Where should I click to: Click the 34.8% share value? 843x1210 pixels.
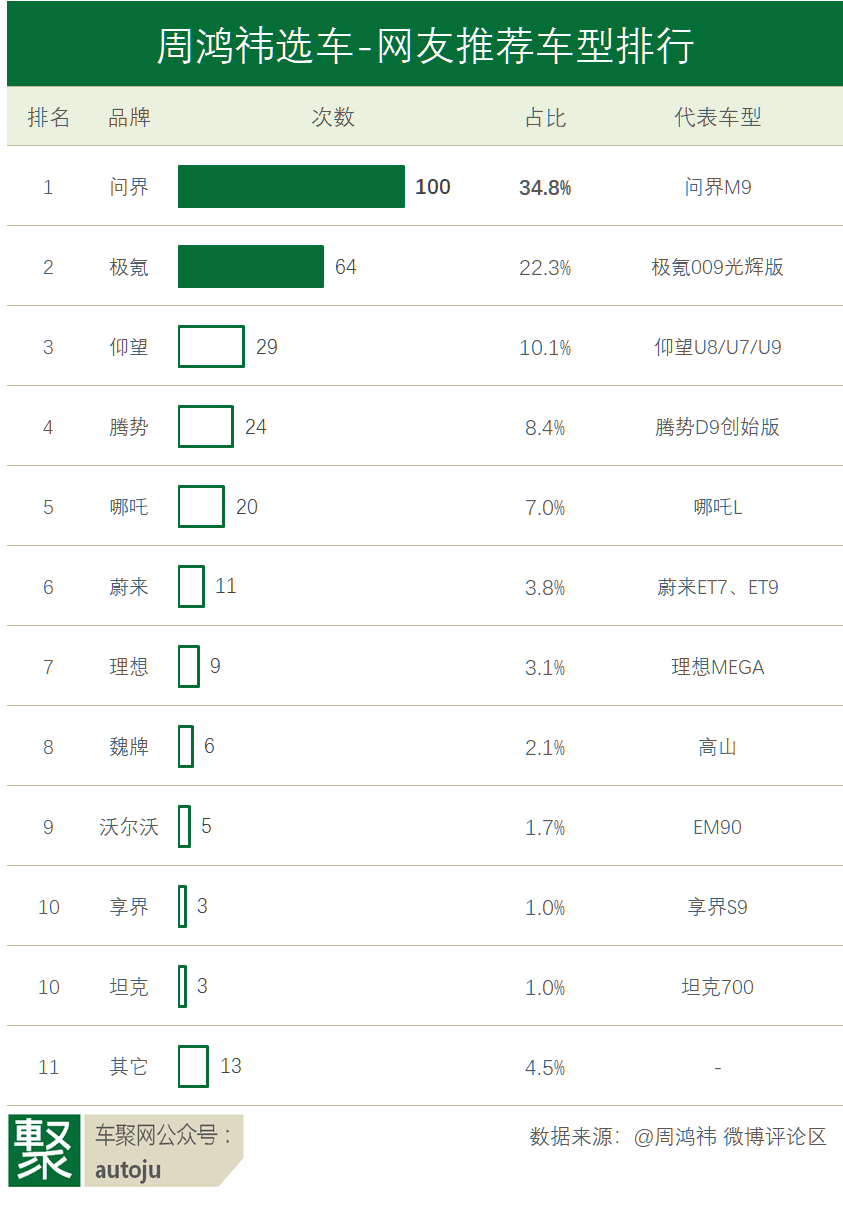(x=545, y=187)
